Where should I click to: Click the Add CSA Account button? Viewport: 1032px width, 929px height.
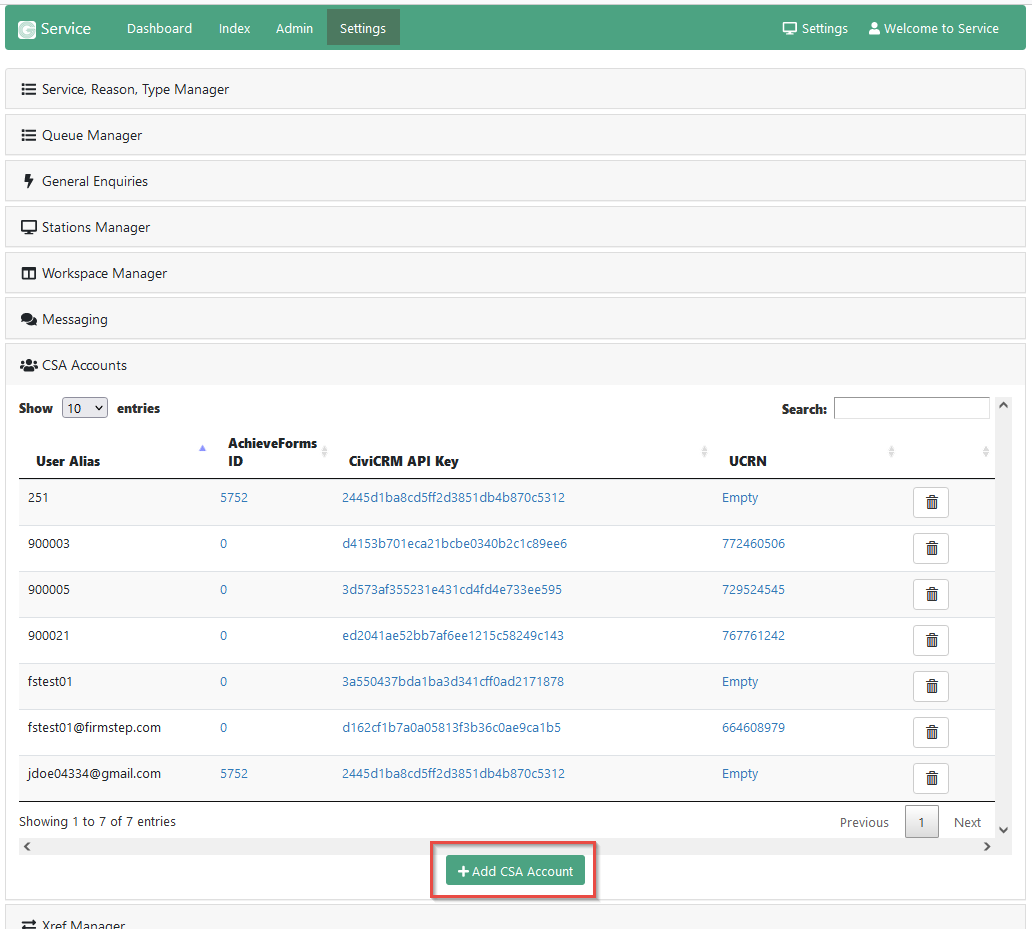point(515,870)
